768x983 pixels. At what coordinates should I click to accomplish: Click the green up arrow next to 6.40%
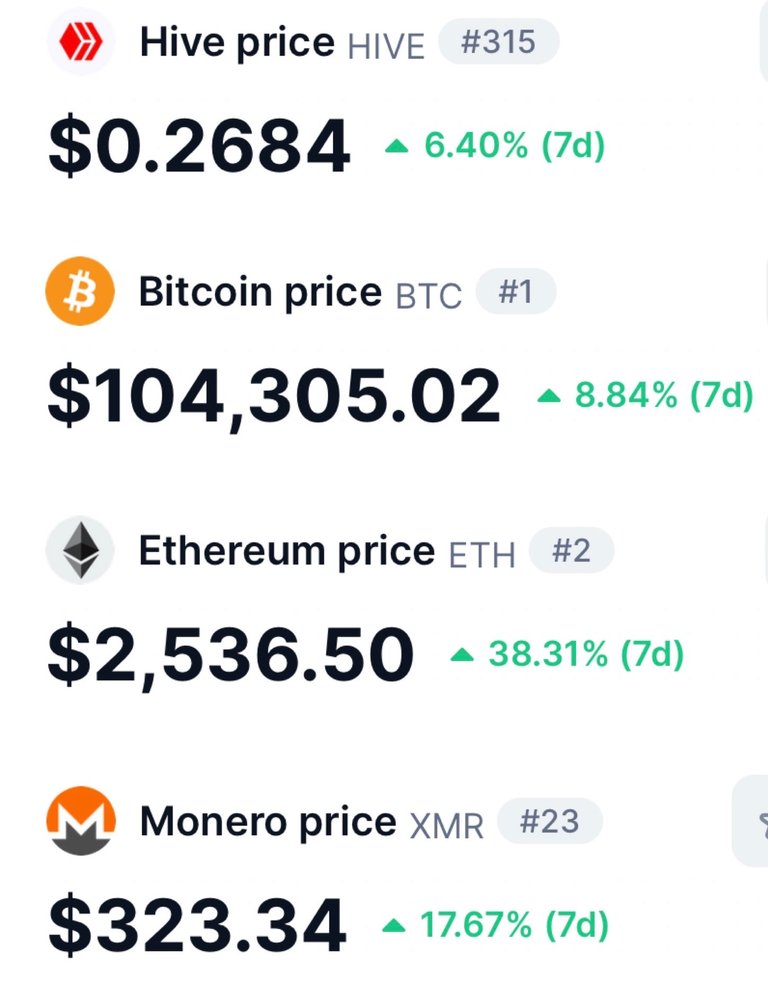pos(396,147)
